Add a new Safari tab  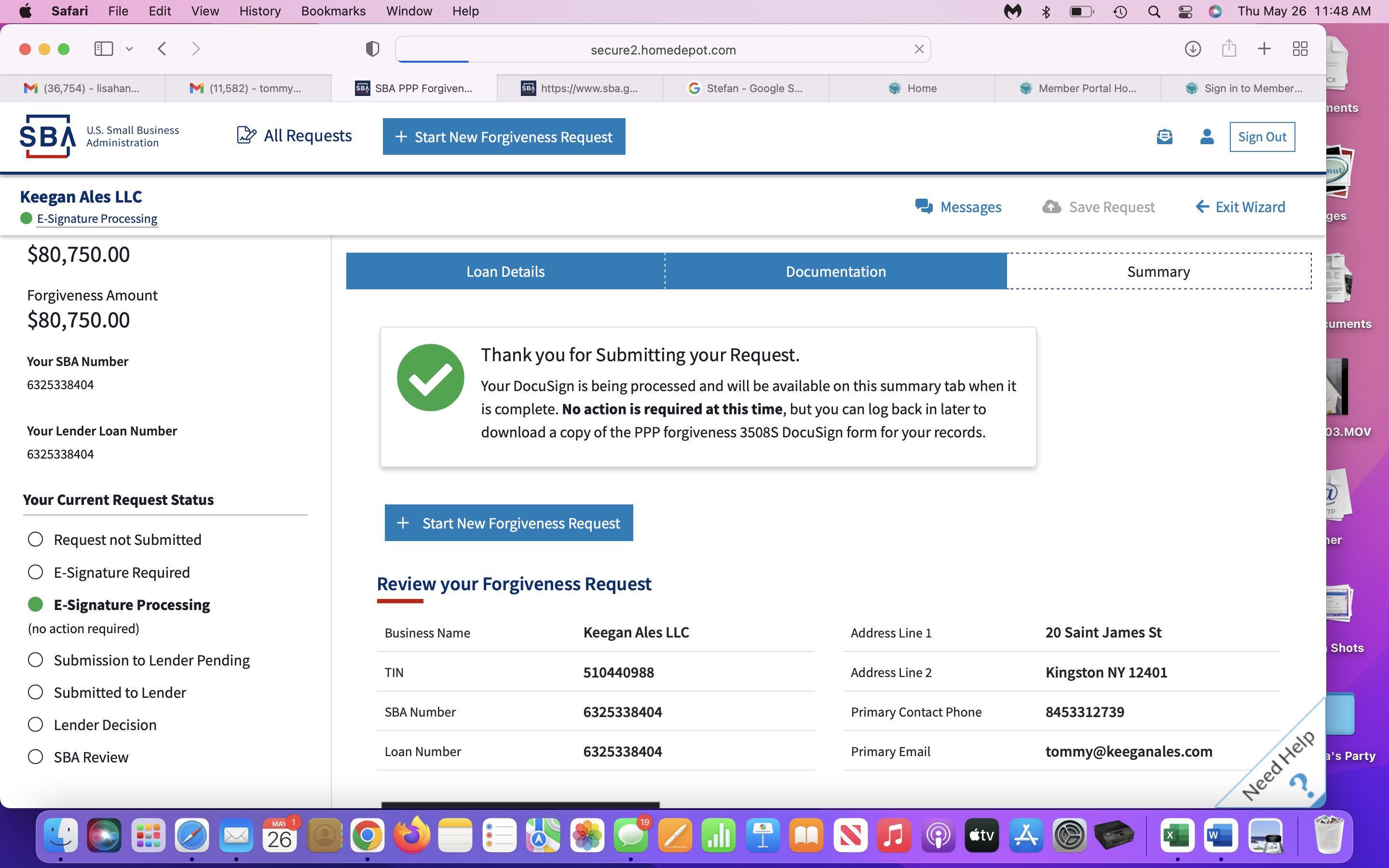(x=1264, y=49)
